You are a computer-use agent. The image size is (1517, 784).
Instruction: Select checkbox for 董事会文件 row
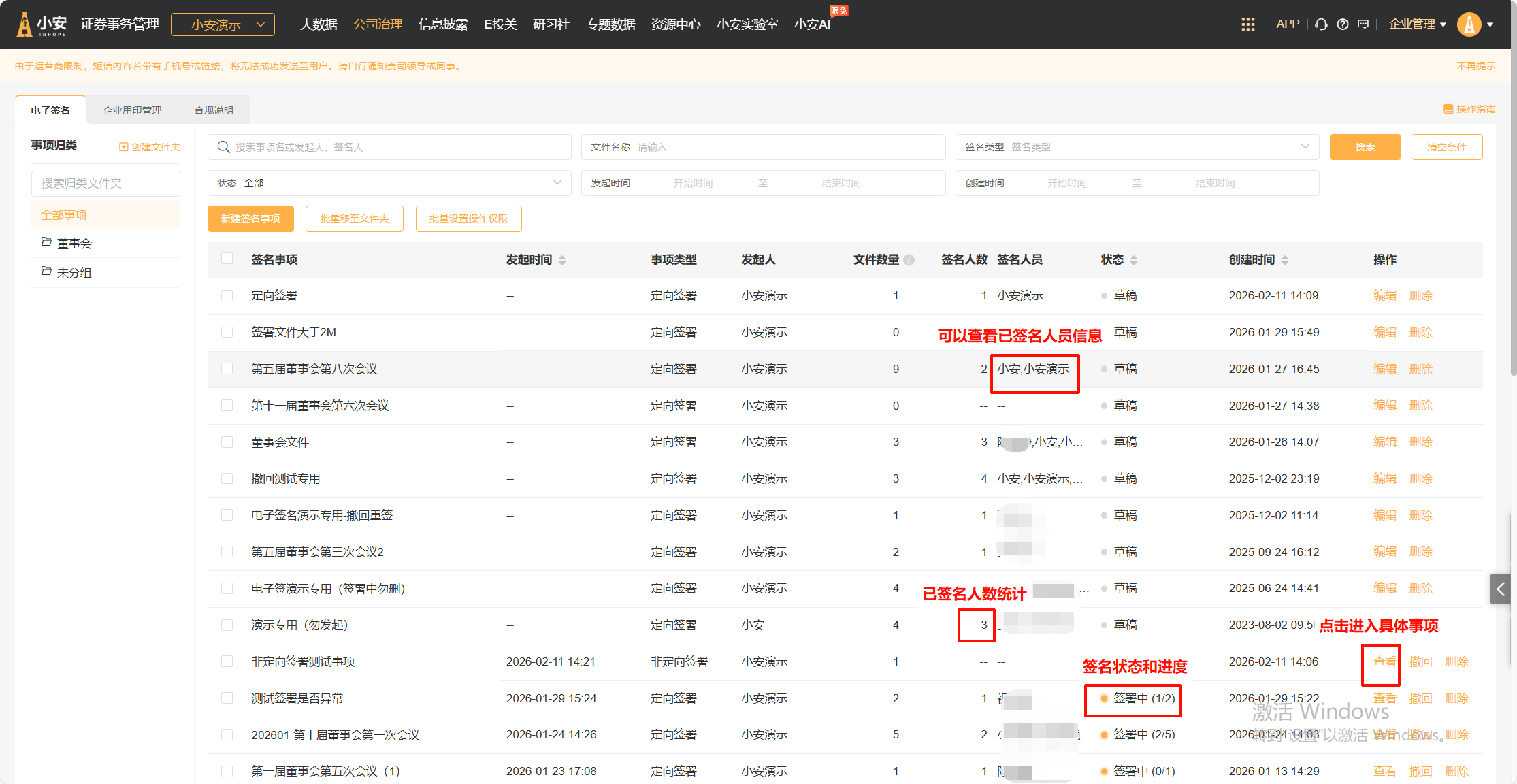[x=227, y=442]
